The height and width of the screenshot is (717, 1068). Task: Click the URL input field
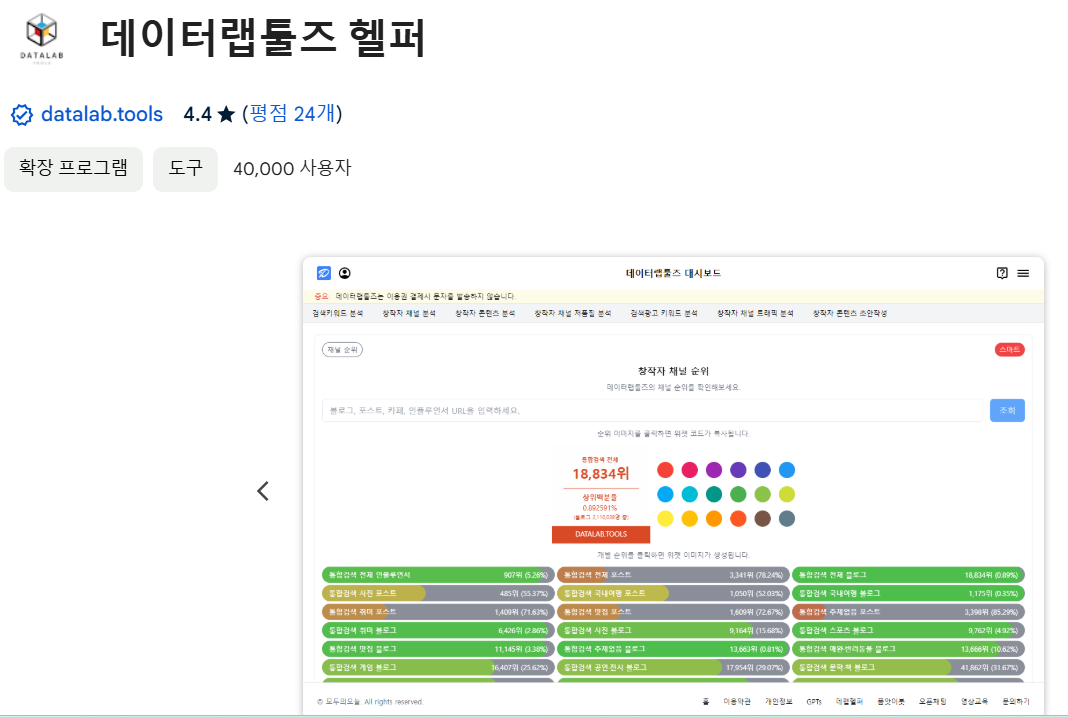(652, 411)
